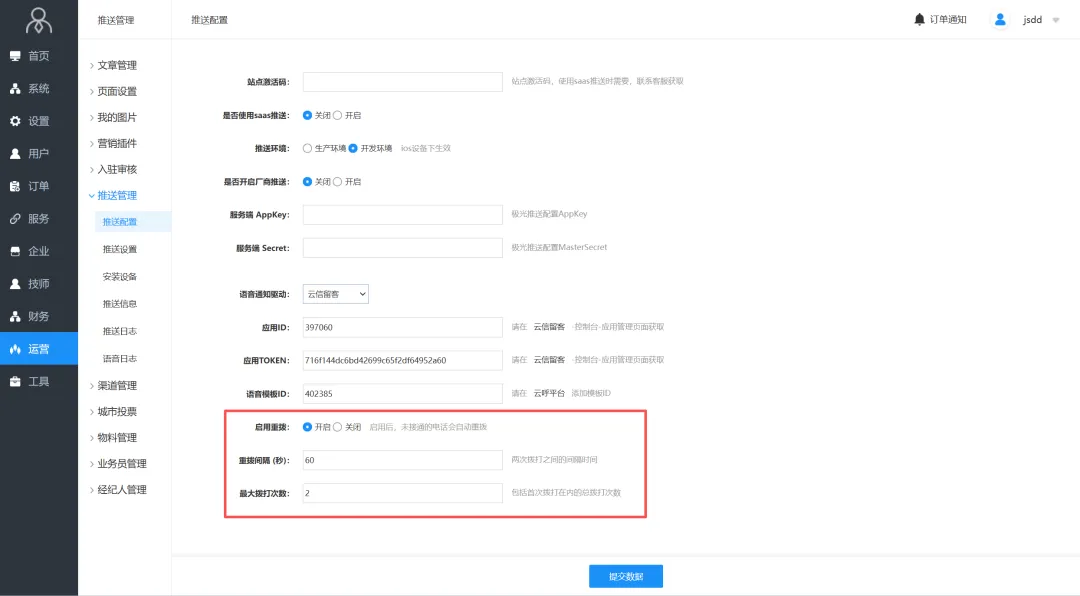Go to 安装设备 submenu item

(x=120, y=276)
